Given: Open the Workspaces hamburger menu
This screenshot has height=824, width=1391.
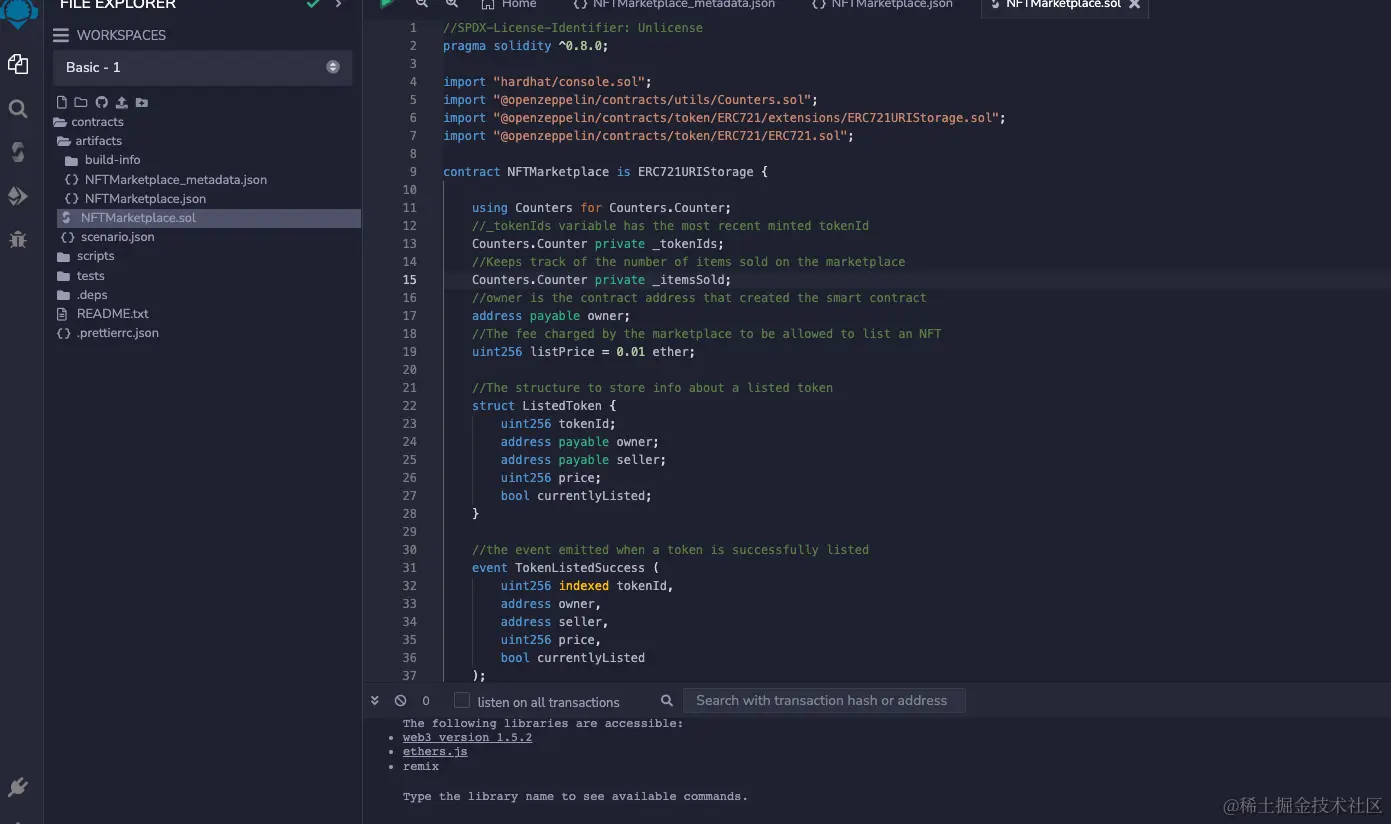Looking at the screenshot, I should tap(61, 35).
